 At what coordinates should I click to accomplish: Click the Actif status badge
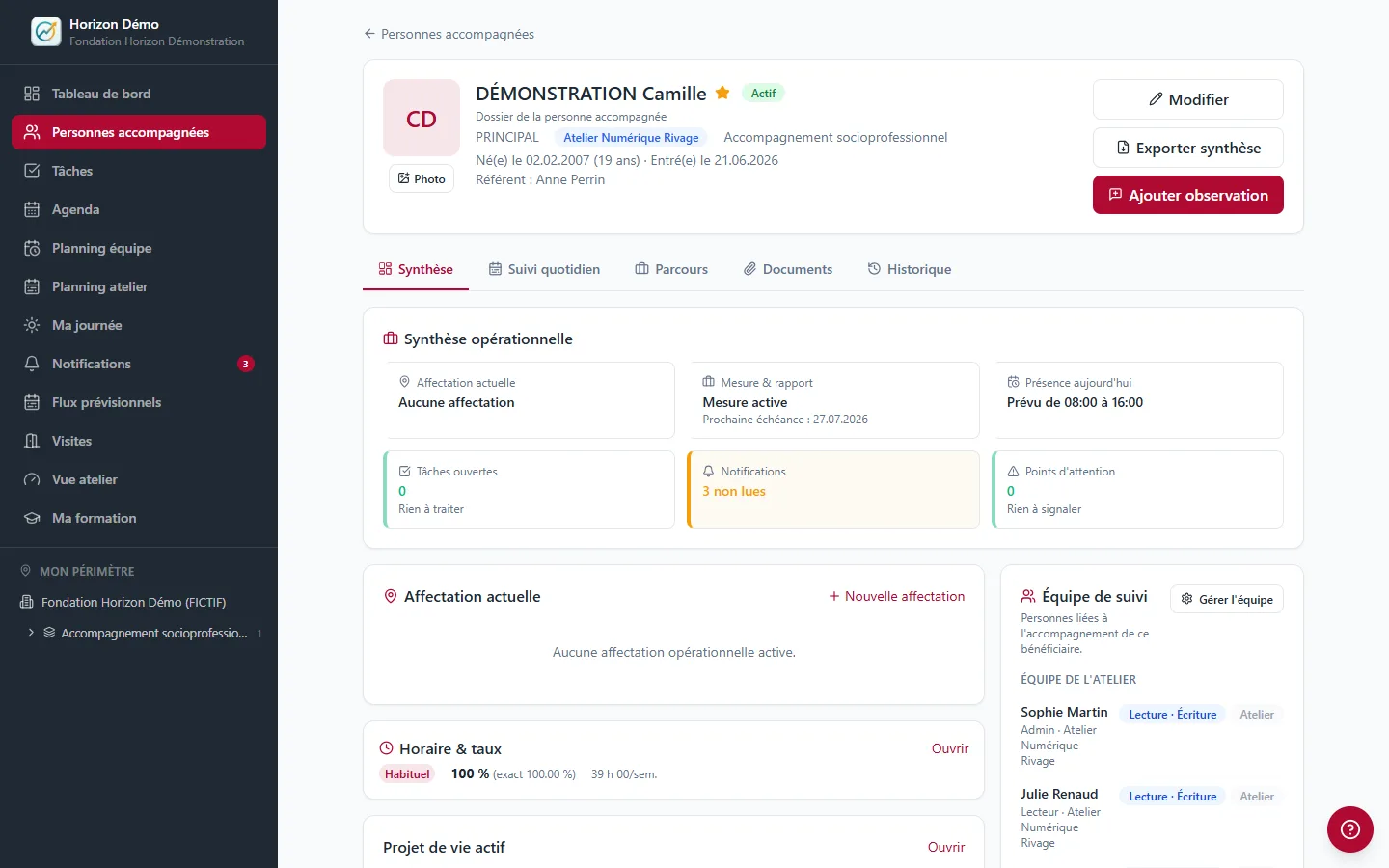coord(763,94)
